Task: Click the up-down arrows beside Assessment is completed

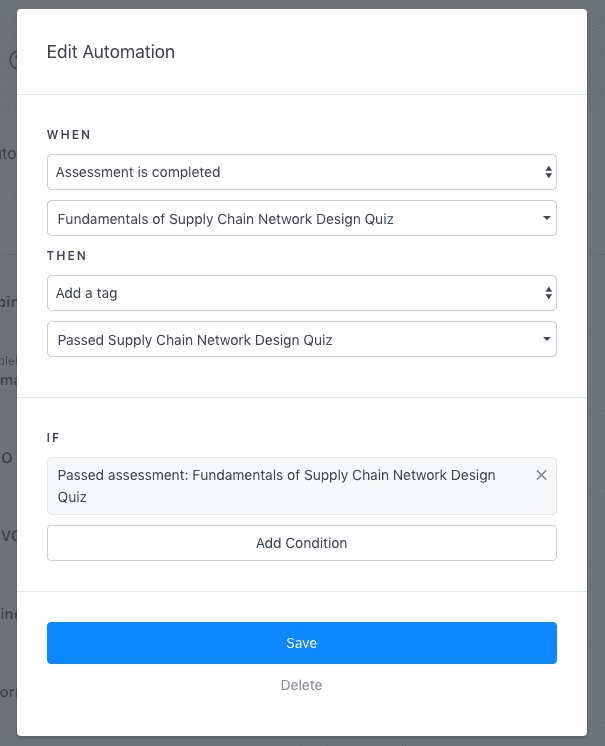Action: click(548, 172)
